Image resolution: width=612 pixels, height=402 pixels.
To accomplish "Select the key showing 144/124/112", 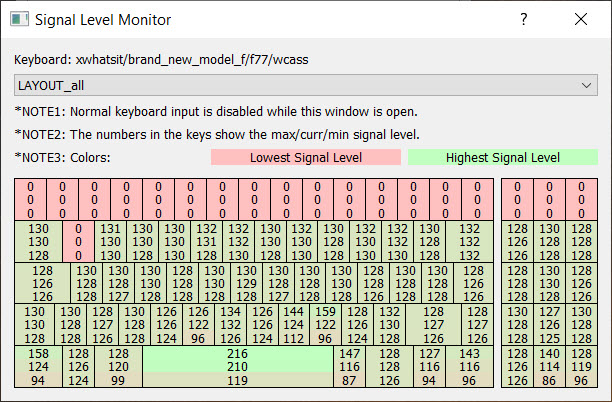I will (294, 325).
